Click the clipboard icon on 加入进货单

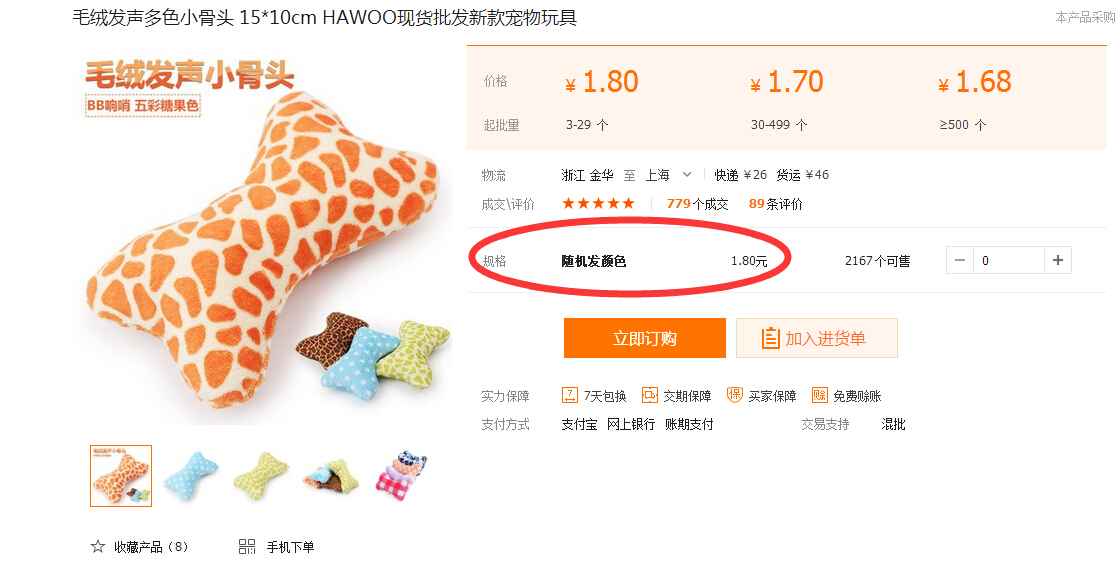(770, 338)
